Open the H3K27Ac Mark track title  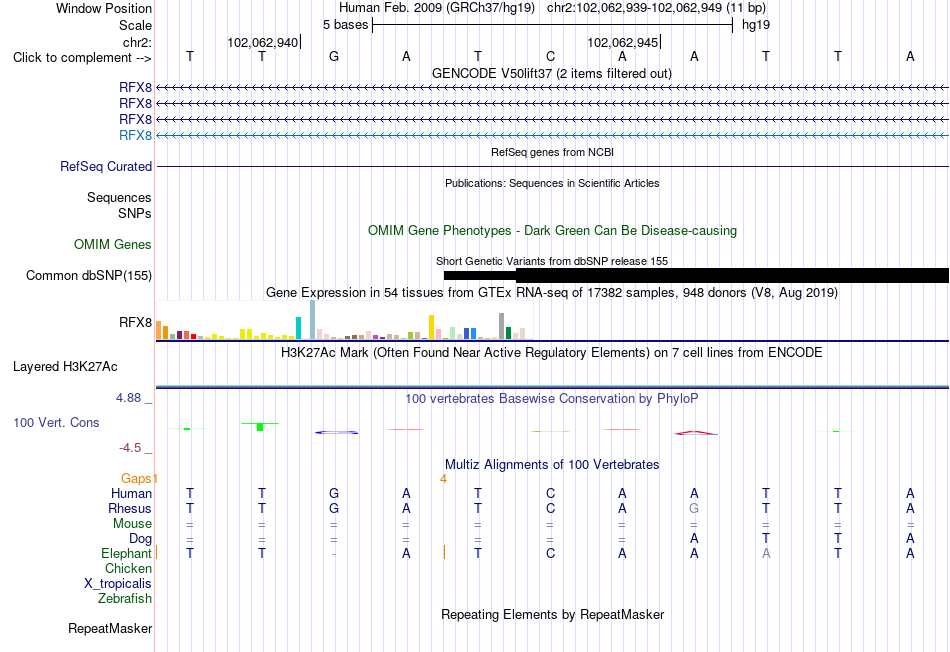pos(551,353)
